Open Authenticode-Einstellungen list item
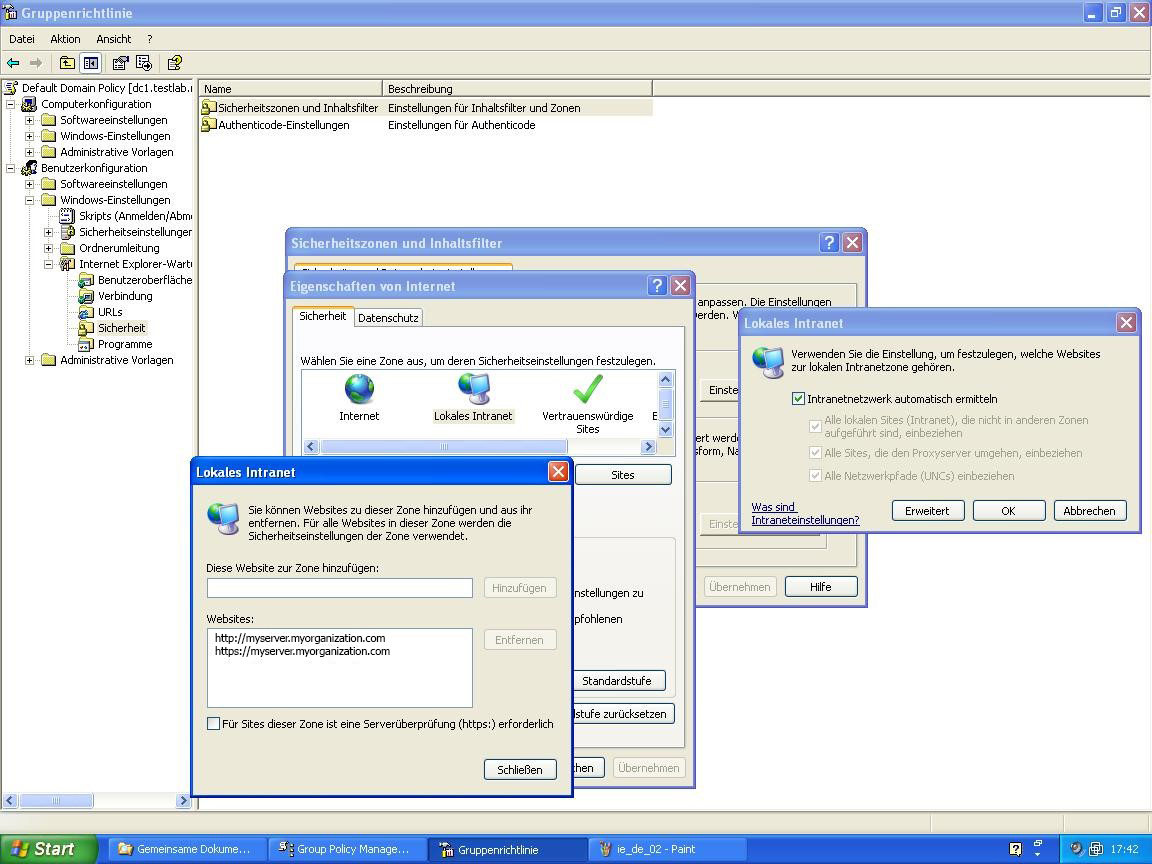 coord(283,125)
